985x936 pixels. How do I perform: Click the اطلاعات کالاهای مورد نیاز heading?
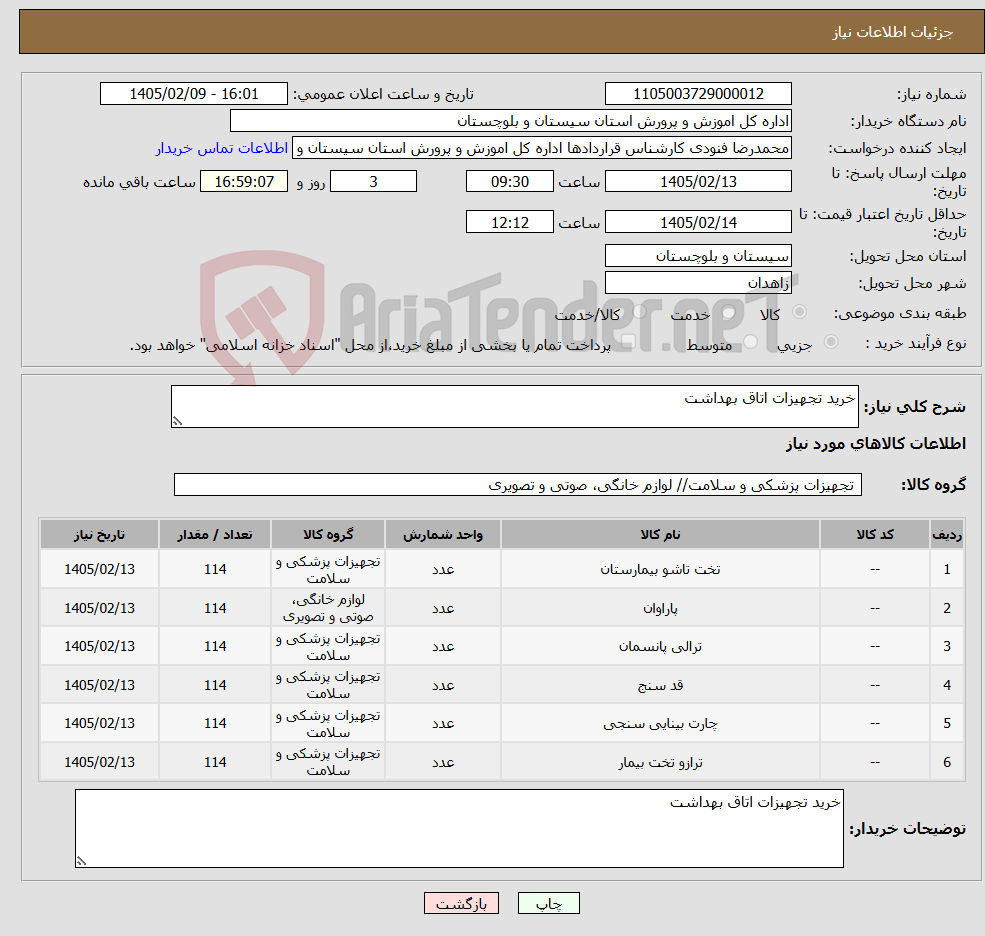click(x=876, y=444)
